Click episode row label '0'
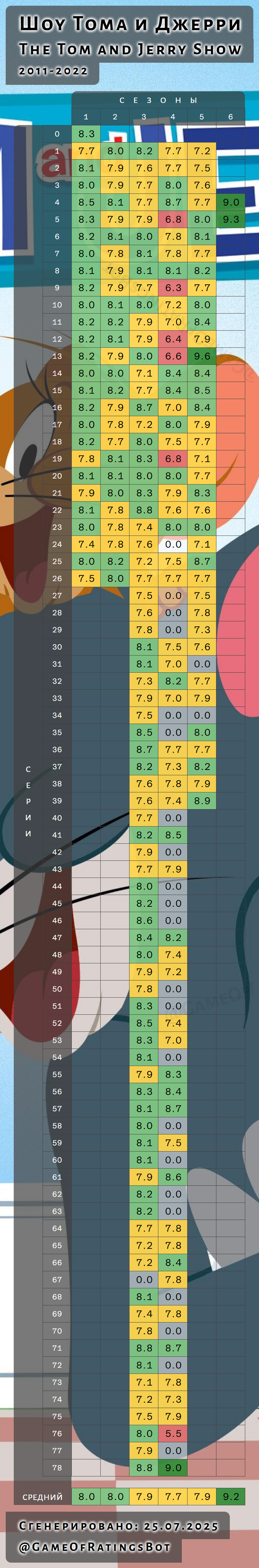Image resolution: width=259 pixels, height=1568 pixels. click(x=57, y=134)
